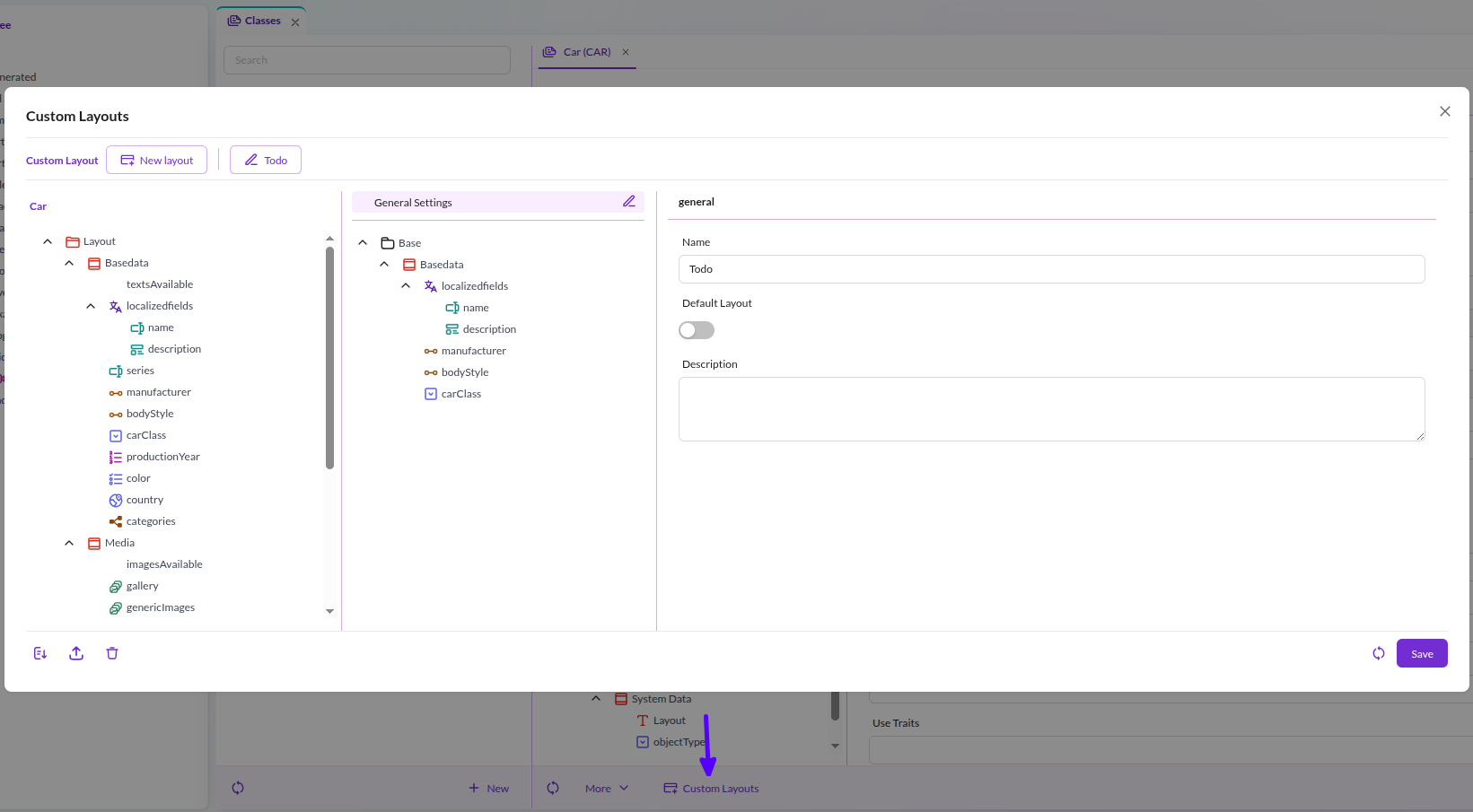Viewport: 1473px width, 812px height.
Task: Click the bodyStyle relation icon in middle tree
Action: 431,372
